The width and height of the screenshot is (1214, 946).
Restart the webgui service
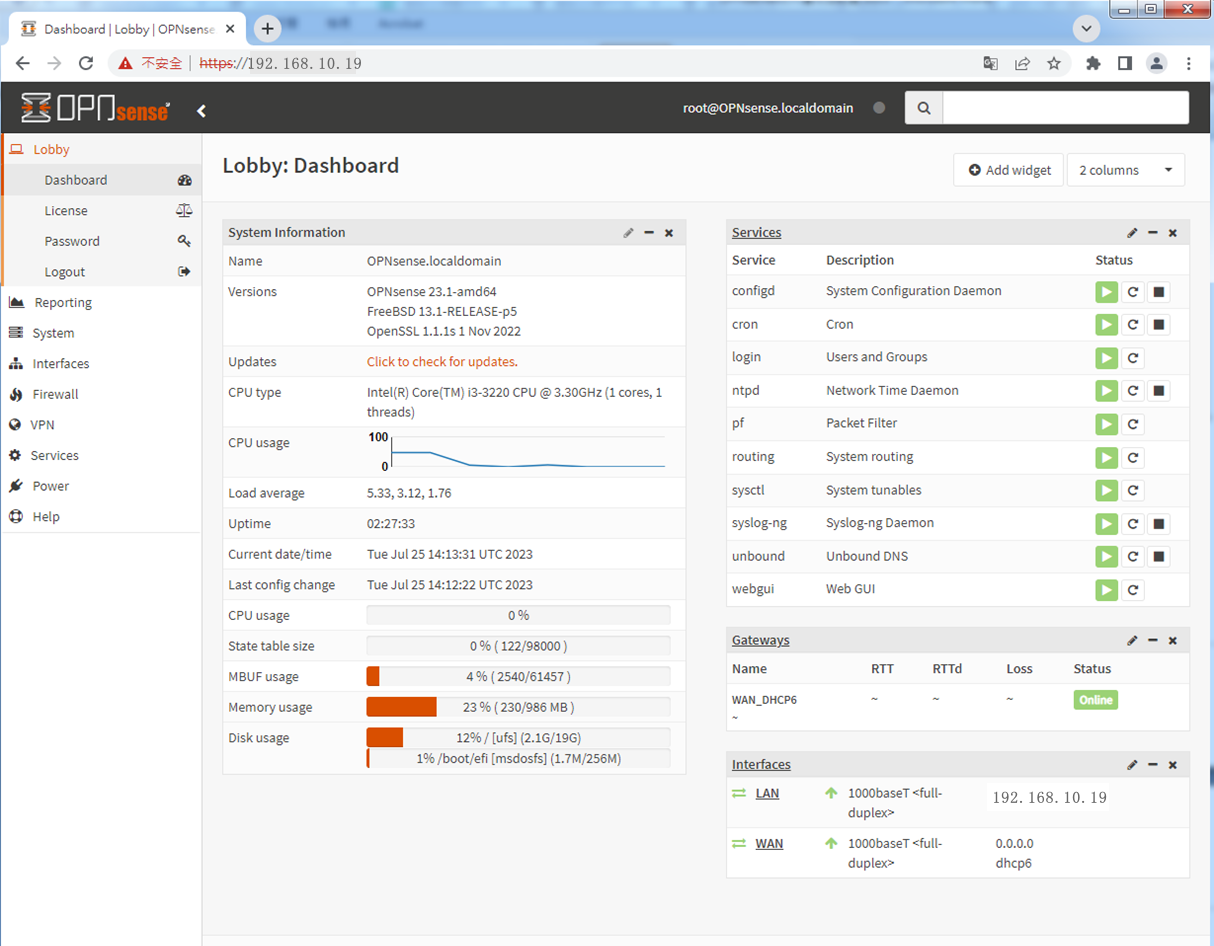pyautogui.click(x=1133, y=590)
